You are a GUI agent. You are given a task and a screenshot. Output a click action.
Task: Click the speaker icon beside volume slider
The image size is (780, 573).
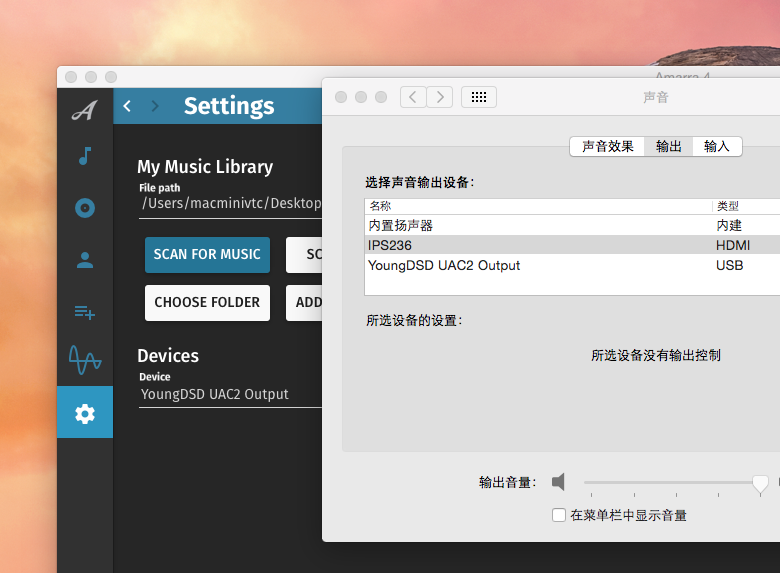[x=558, y=482]
